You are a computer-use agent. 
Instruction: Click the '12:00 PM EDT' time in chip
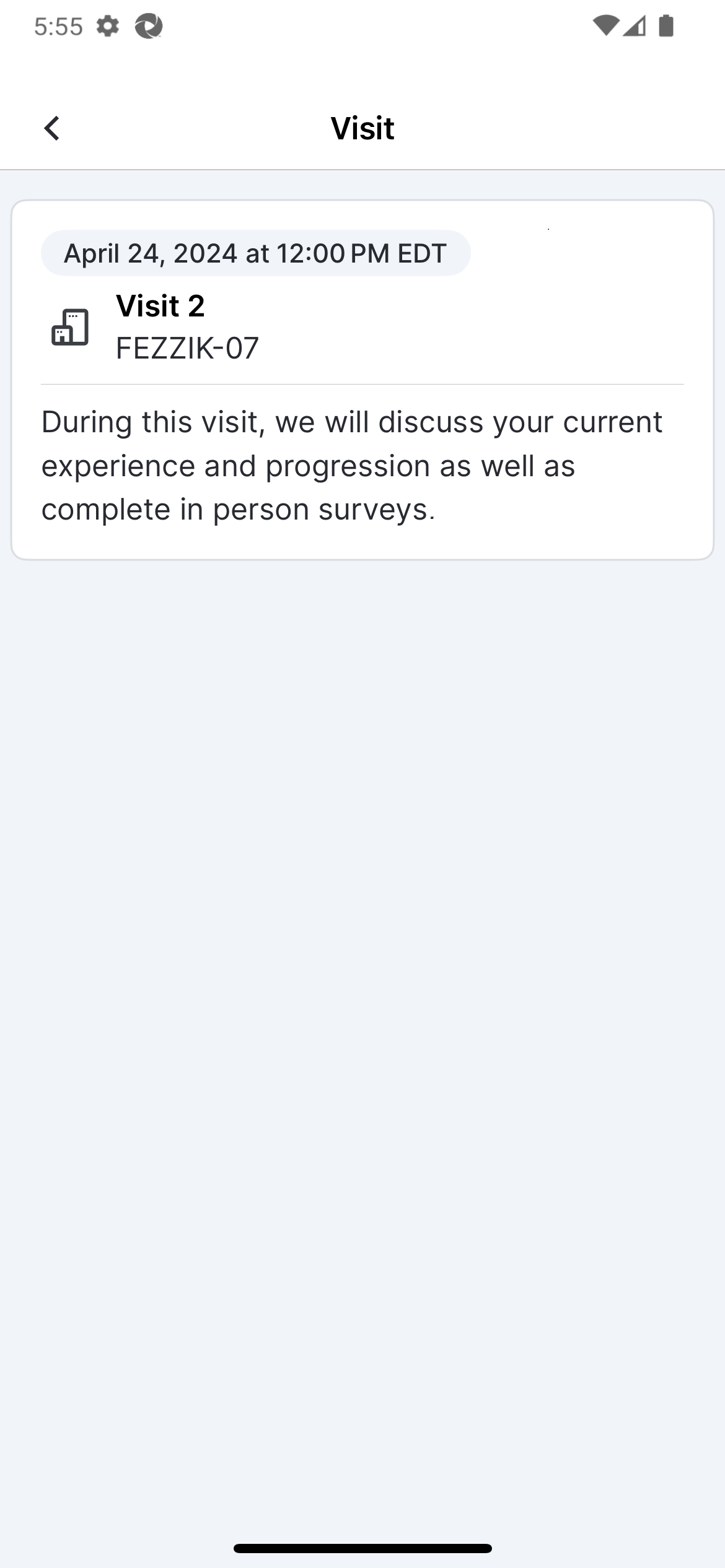(x=361, y=253)
